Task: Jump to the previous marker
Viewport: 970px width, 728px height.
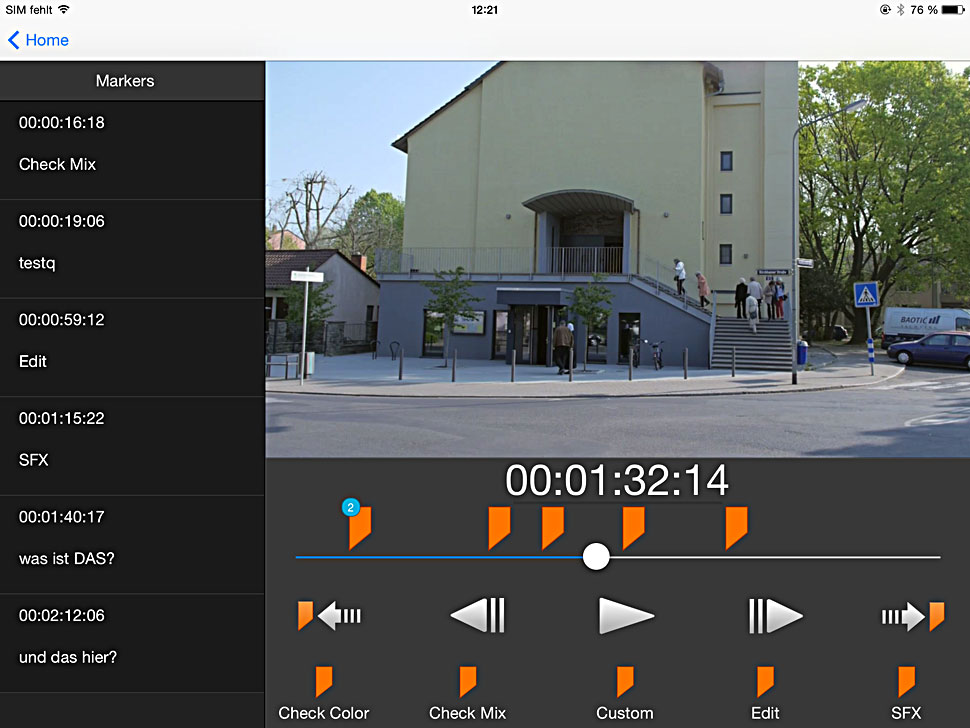Action: [x=329, y=616]
